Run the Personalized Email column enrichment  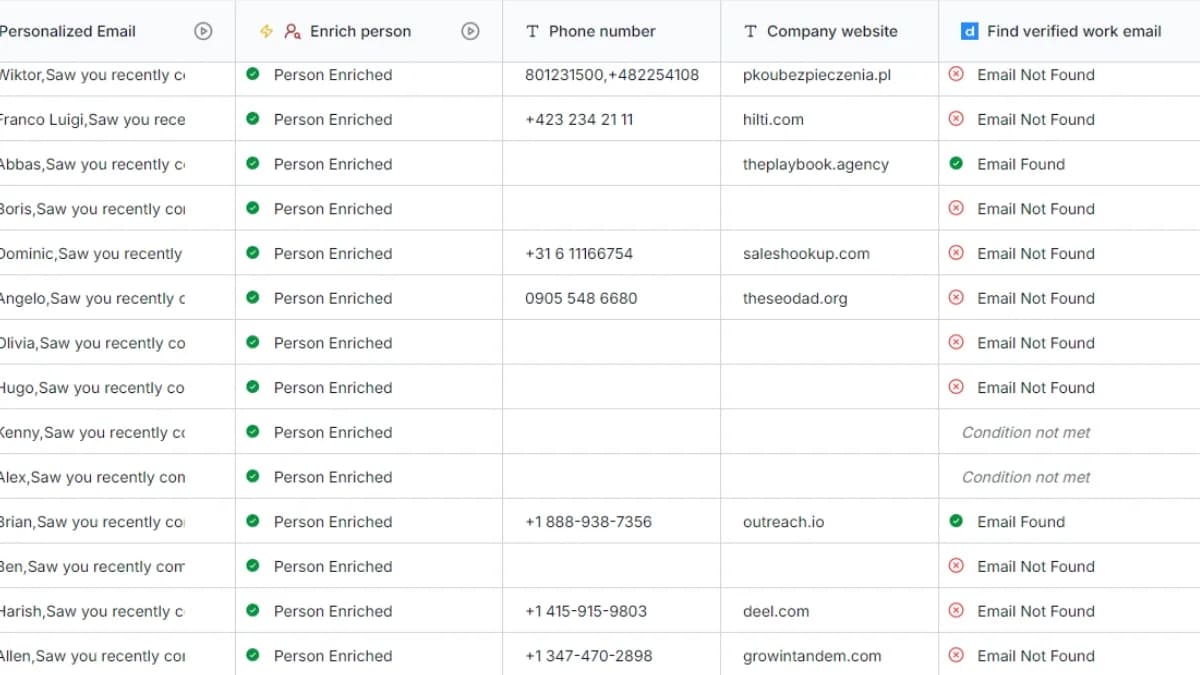coord(203,31)
